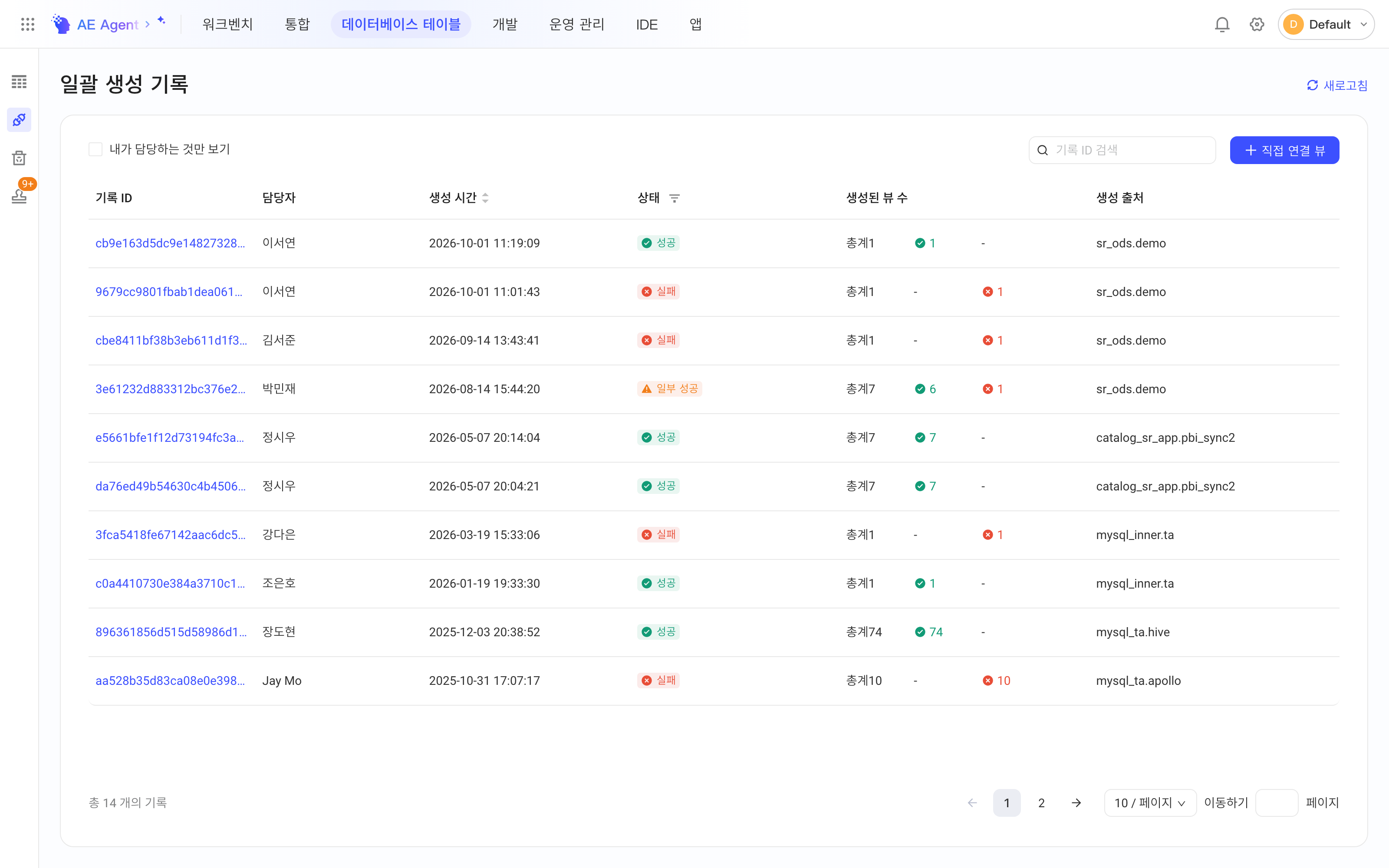The width and height of the screenshot is (1389, 868).
Task: Click the 생성된 뷰 수 column header
Action: [x=876, y=197]
